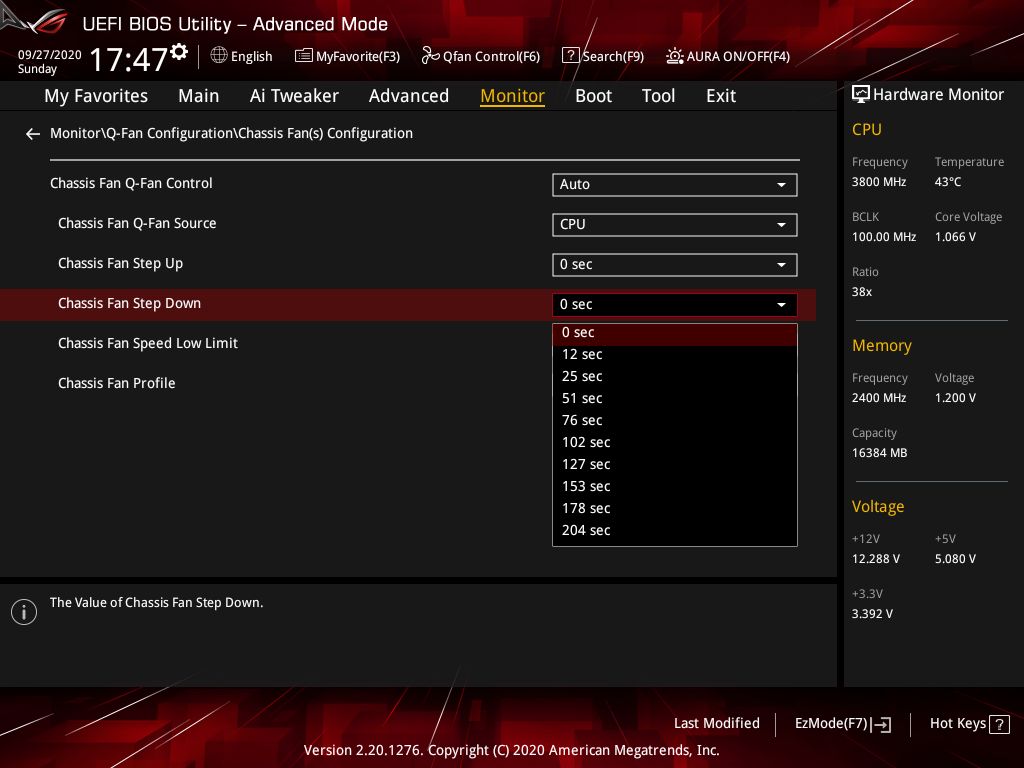Open Qfan Control fan icon
Image resolution: width=1024 pixels, height=768 pixels.
[430, 56]
